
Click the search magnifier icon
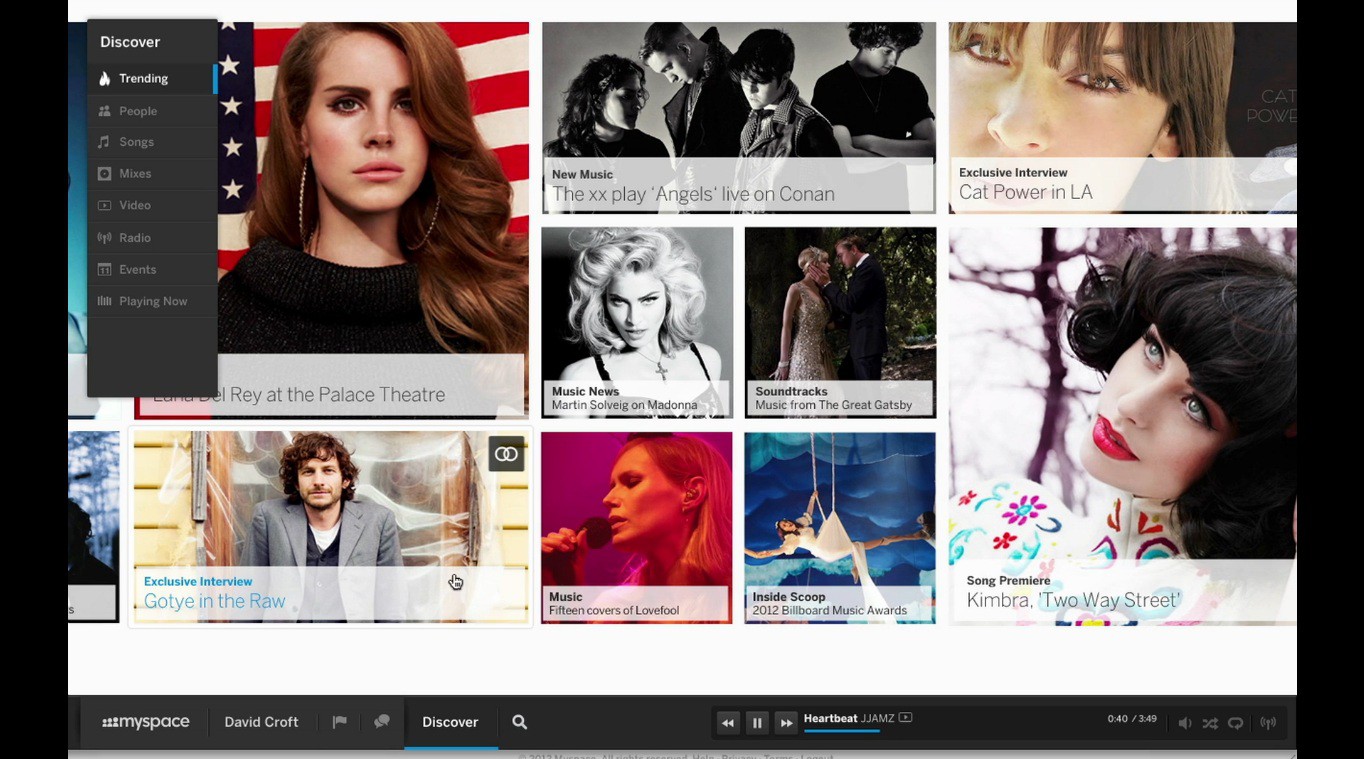click(520, 722)
